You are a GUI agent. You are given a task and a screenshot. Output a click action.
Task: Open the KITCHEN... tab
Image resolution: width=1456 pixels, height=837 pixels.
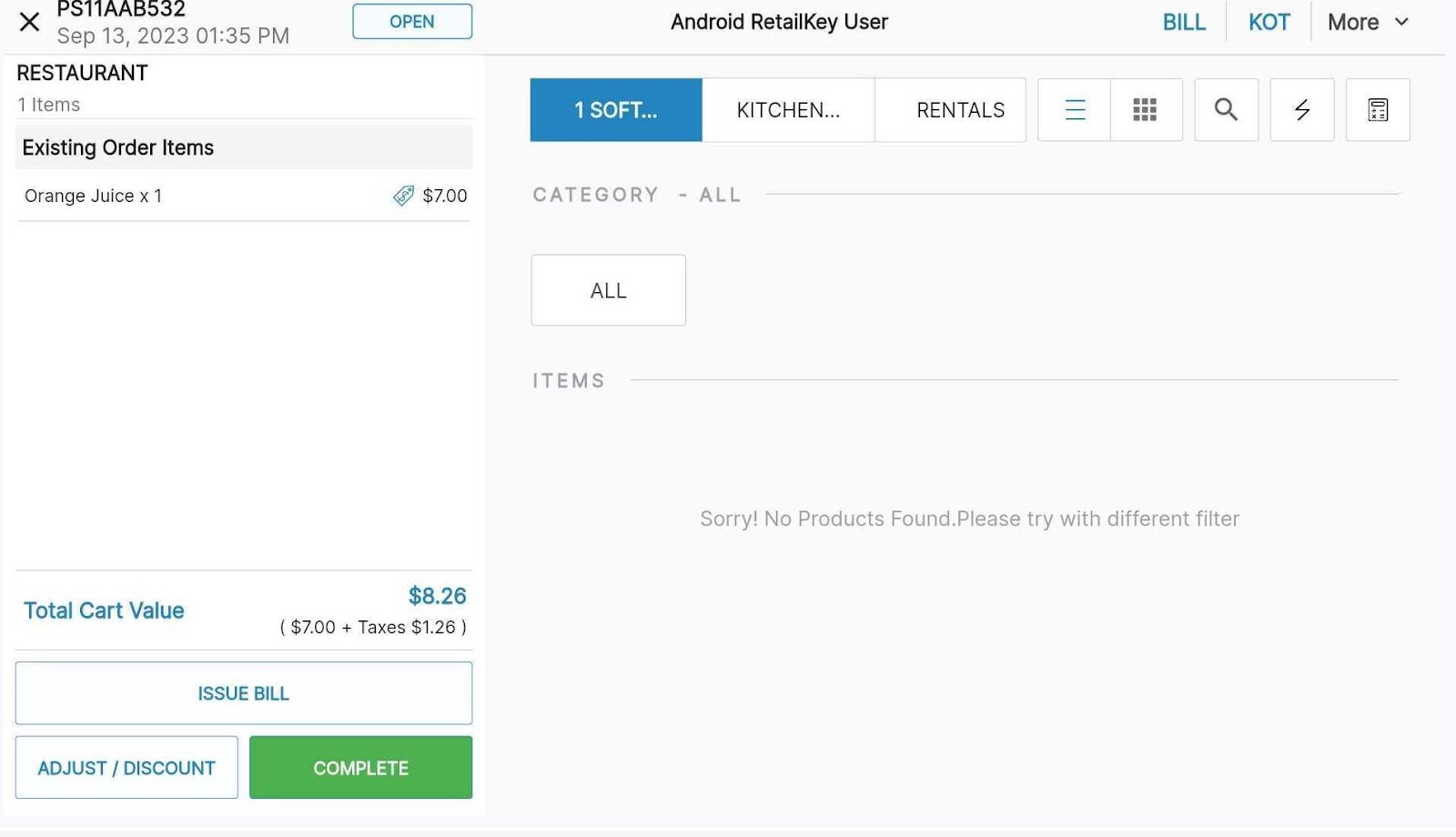tap(788, 110)
